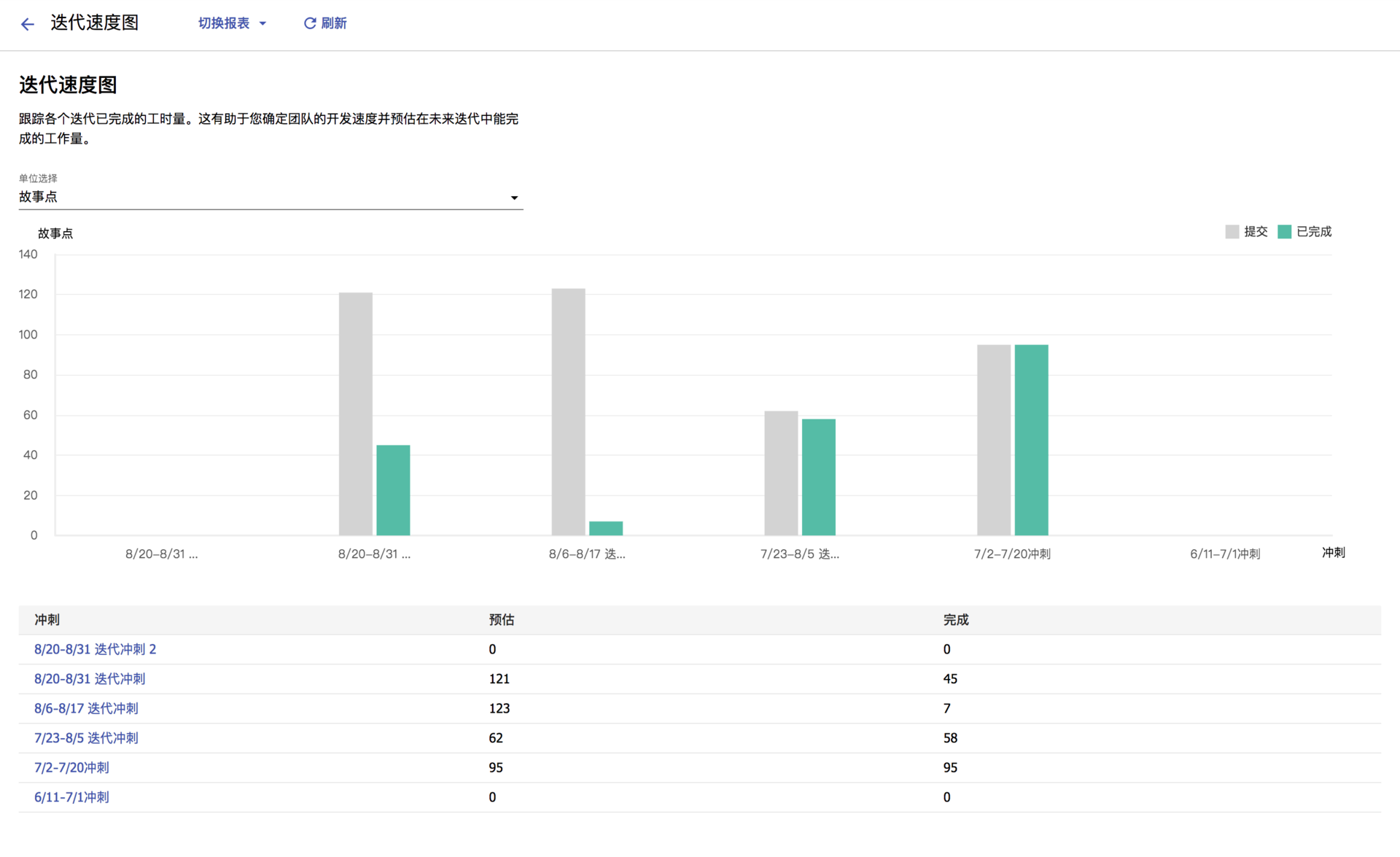Click the gray bar for 7/2-7/20冲刺
1400x857 pixels.
pos(994,440)
